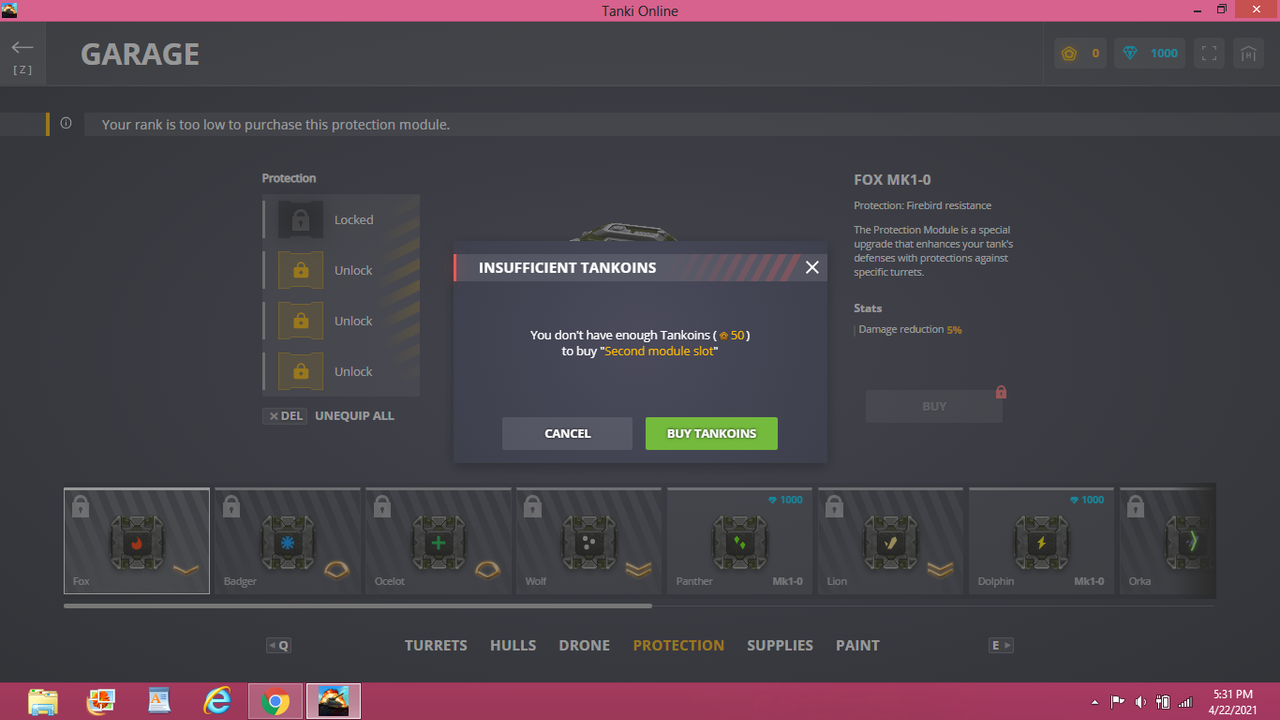
Task: Click the red lock on Buy button
Action: [1001, 392]
